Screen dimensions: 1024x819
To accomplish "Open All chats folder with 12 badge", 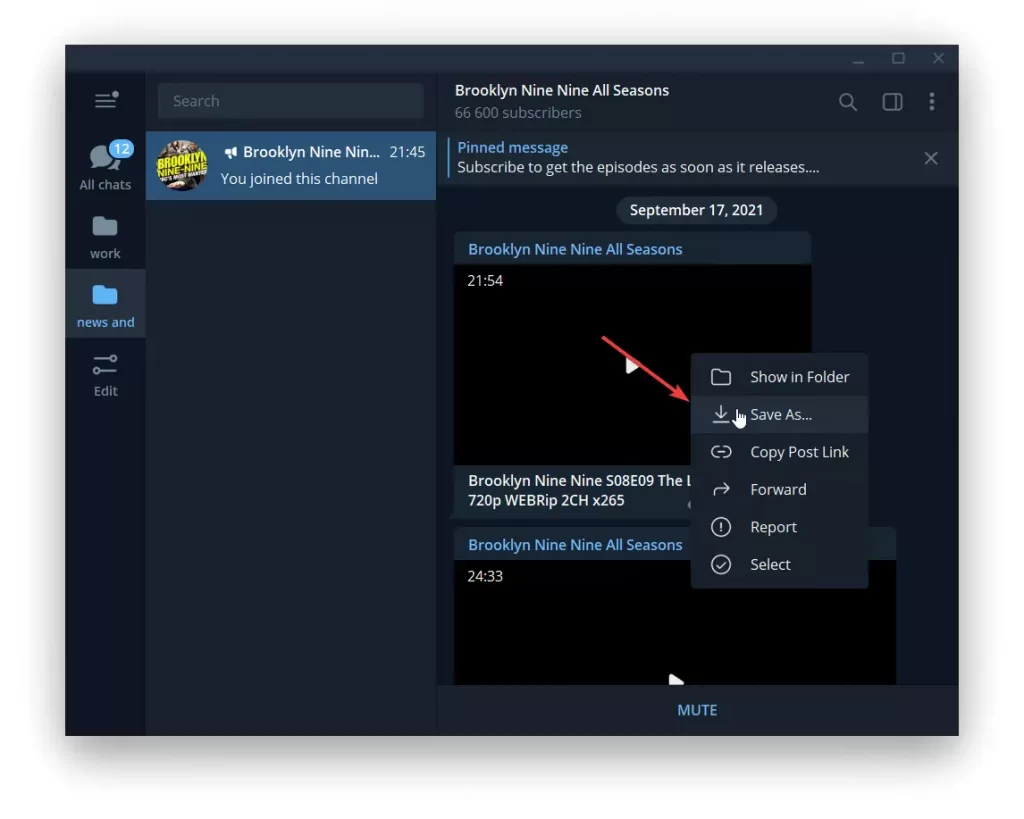I will click(105, 166).
